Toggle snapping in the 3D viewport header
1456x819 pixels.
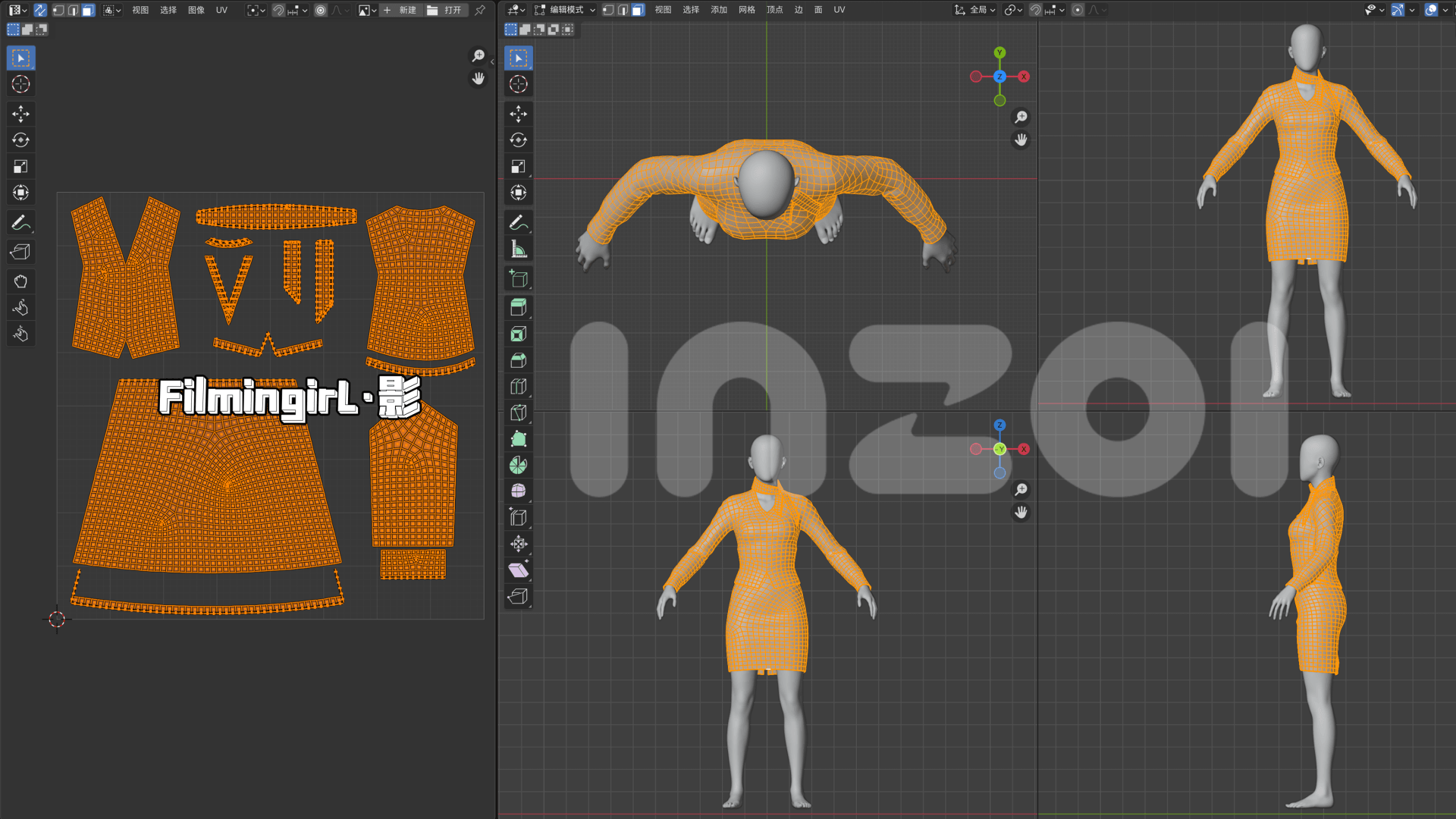[1035, 10]
